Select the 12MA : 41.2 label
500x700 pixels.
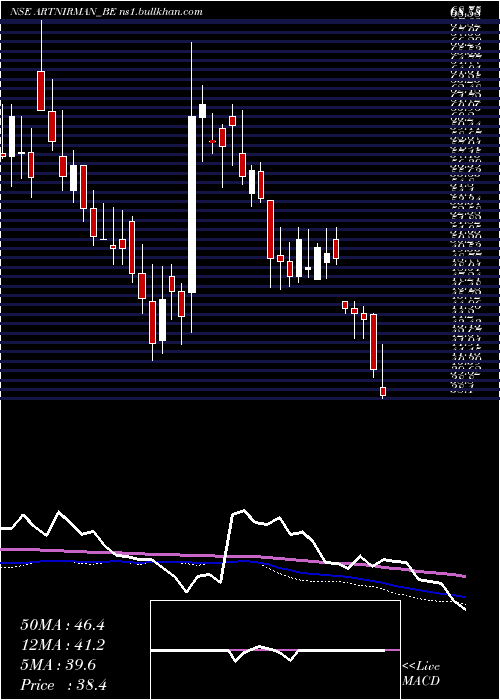coord(62,645)
